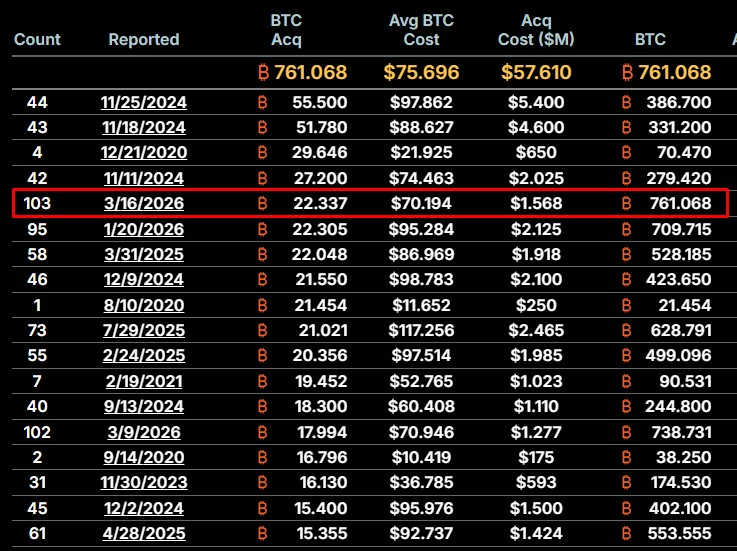Sort table by the Count column header
The image size is (737, 551).
37,39
